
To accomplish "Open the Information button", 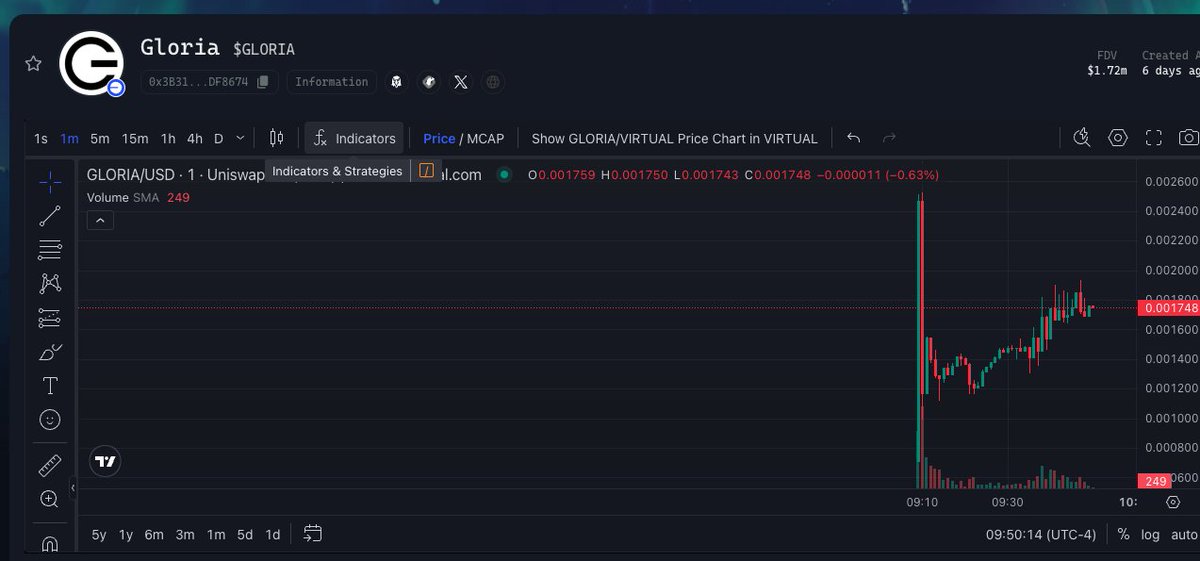I will 332,82.
